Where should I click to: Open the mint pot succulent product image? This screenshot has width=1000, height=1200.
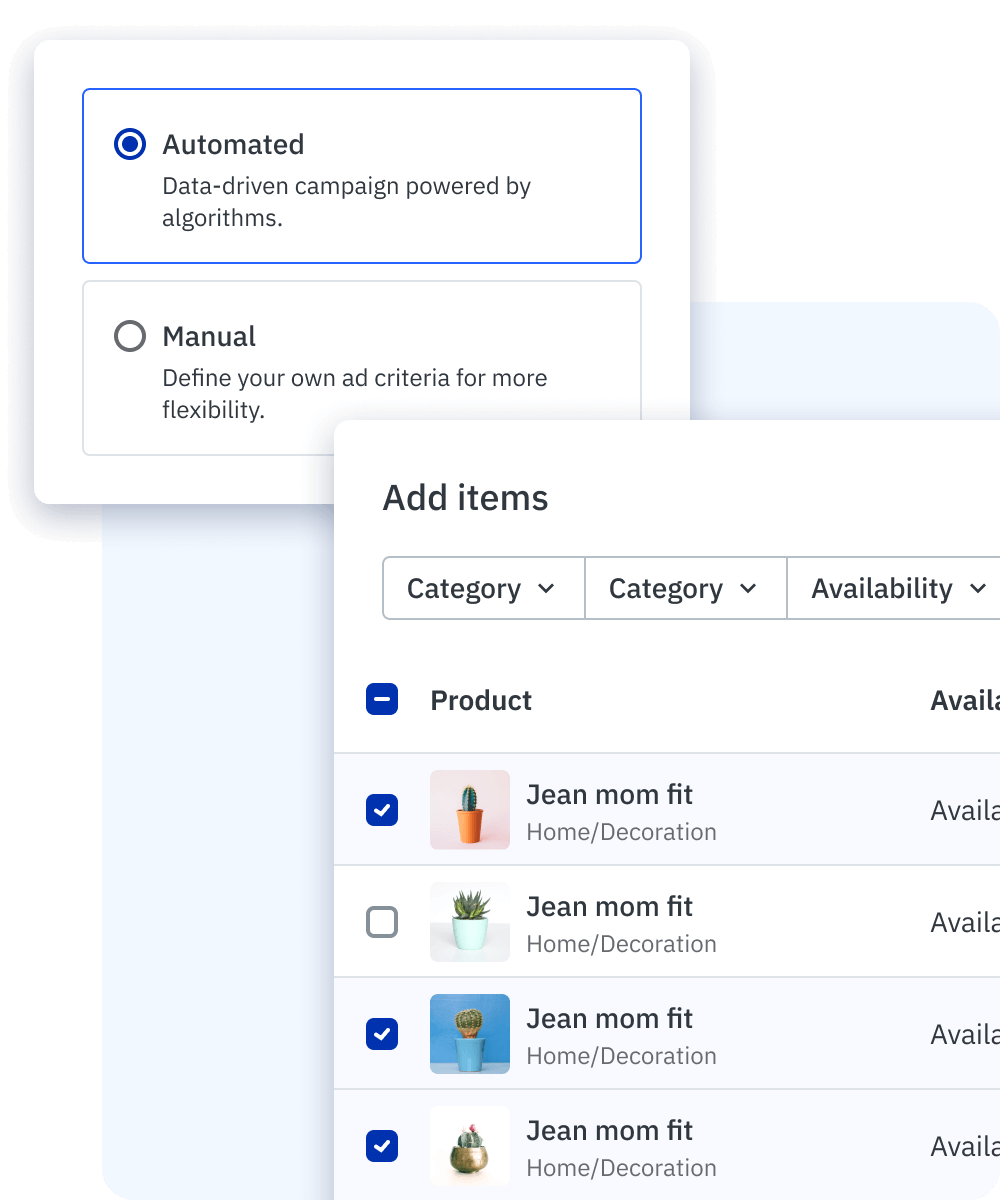coord(470,922)
